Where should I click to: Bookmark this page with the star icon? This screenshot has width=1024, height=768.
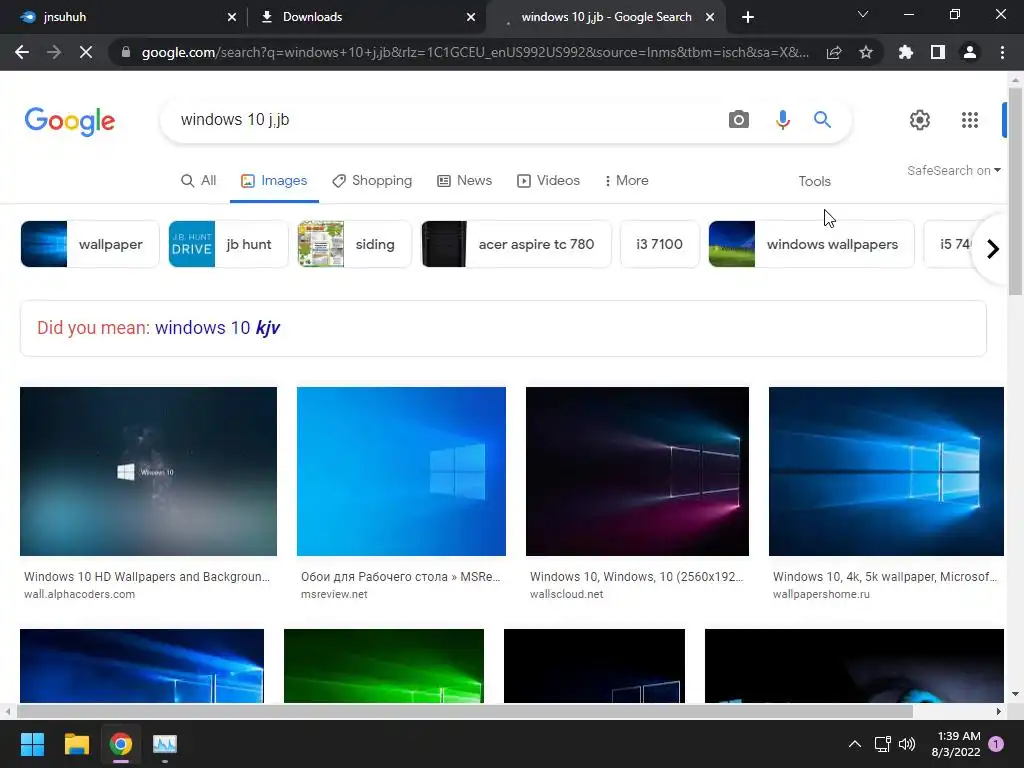(866, 52)
